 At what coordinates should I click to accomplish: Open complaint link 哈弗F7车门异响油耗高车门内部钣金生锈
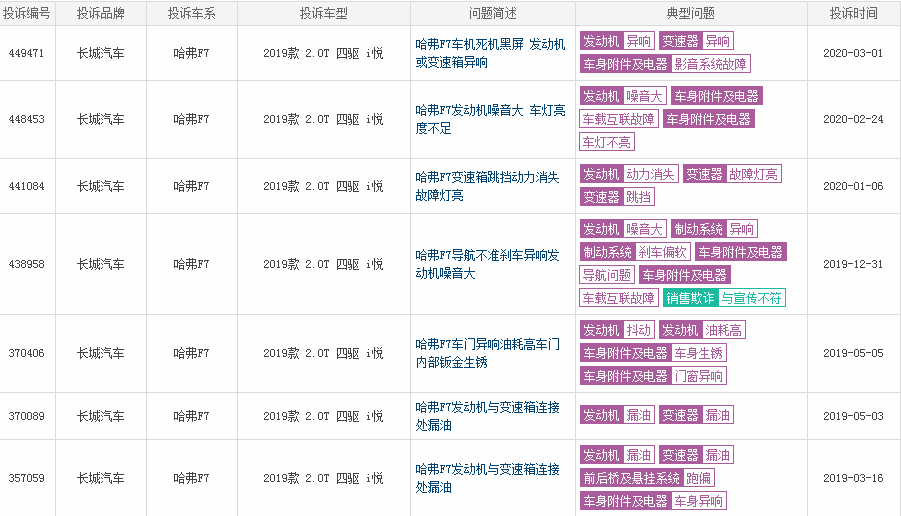click(x=487, y=353)
